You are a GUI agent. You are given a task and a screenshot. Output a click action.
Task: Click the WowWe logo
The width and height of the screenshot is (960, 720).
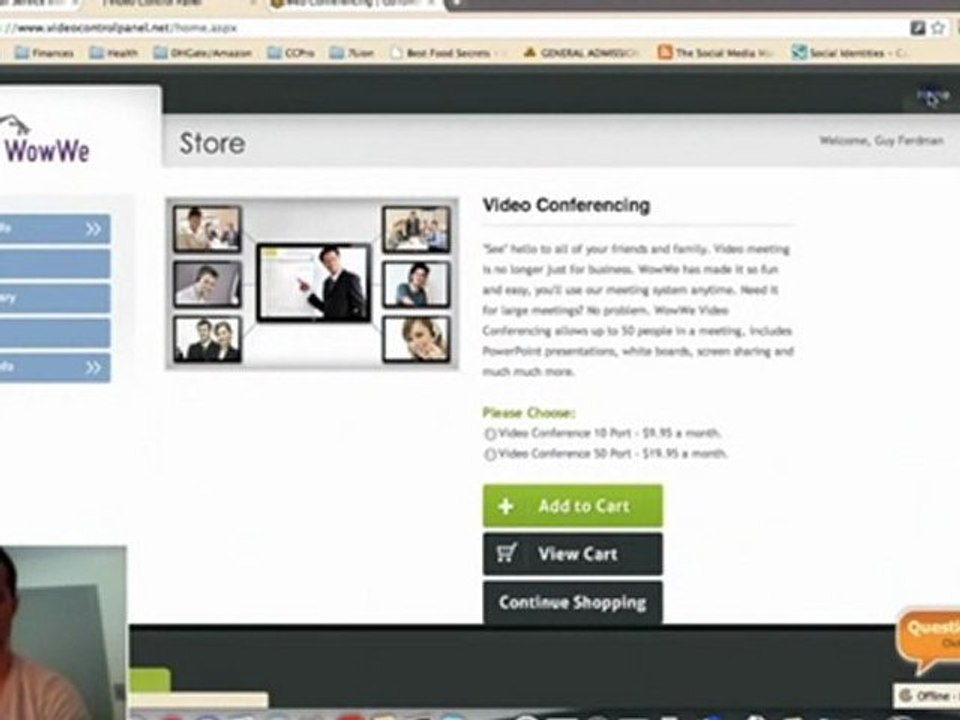pos(46,141)
